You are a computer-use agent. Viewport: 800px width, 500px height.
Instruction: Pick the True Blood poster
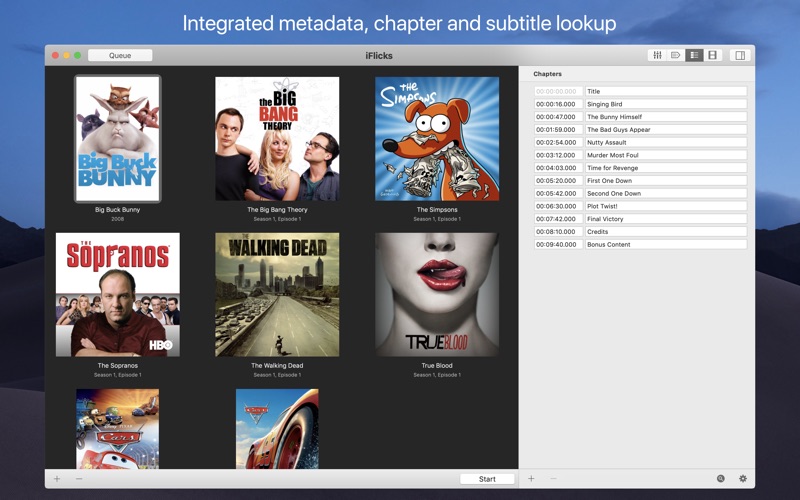click(x=437, y=294)
